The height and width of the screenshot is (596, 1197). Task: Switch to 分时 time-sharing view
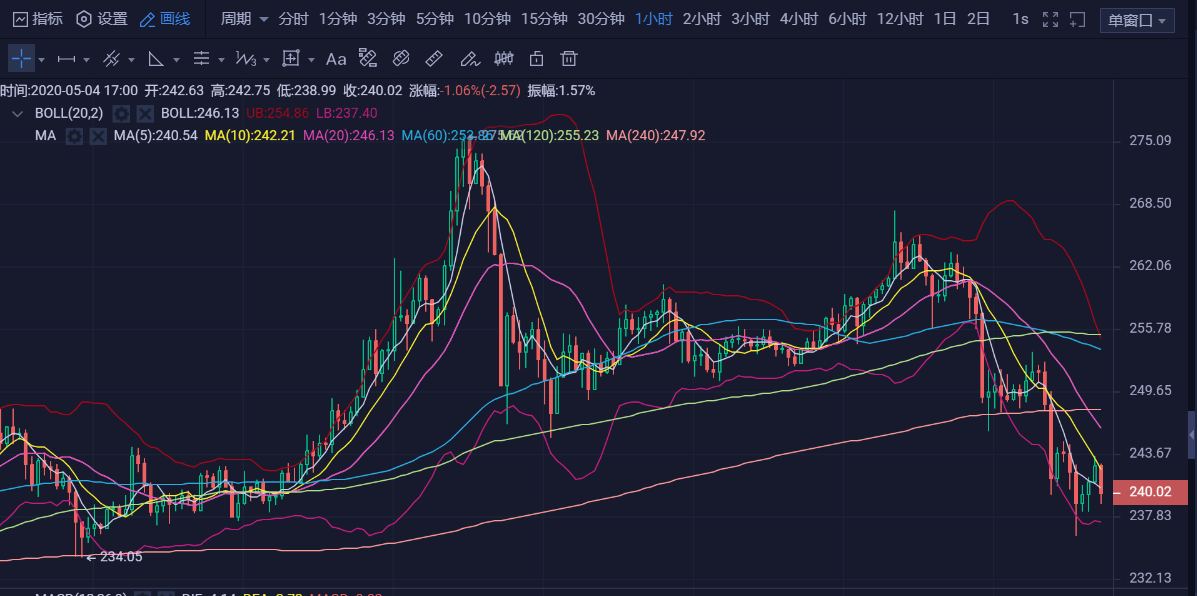tap(294, 19)
